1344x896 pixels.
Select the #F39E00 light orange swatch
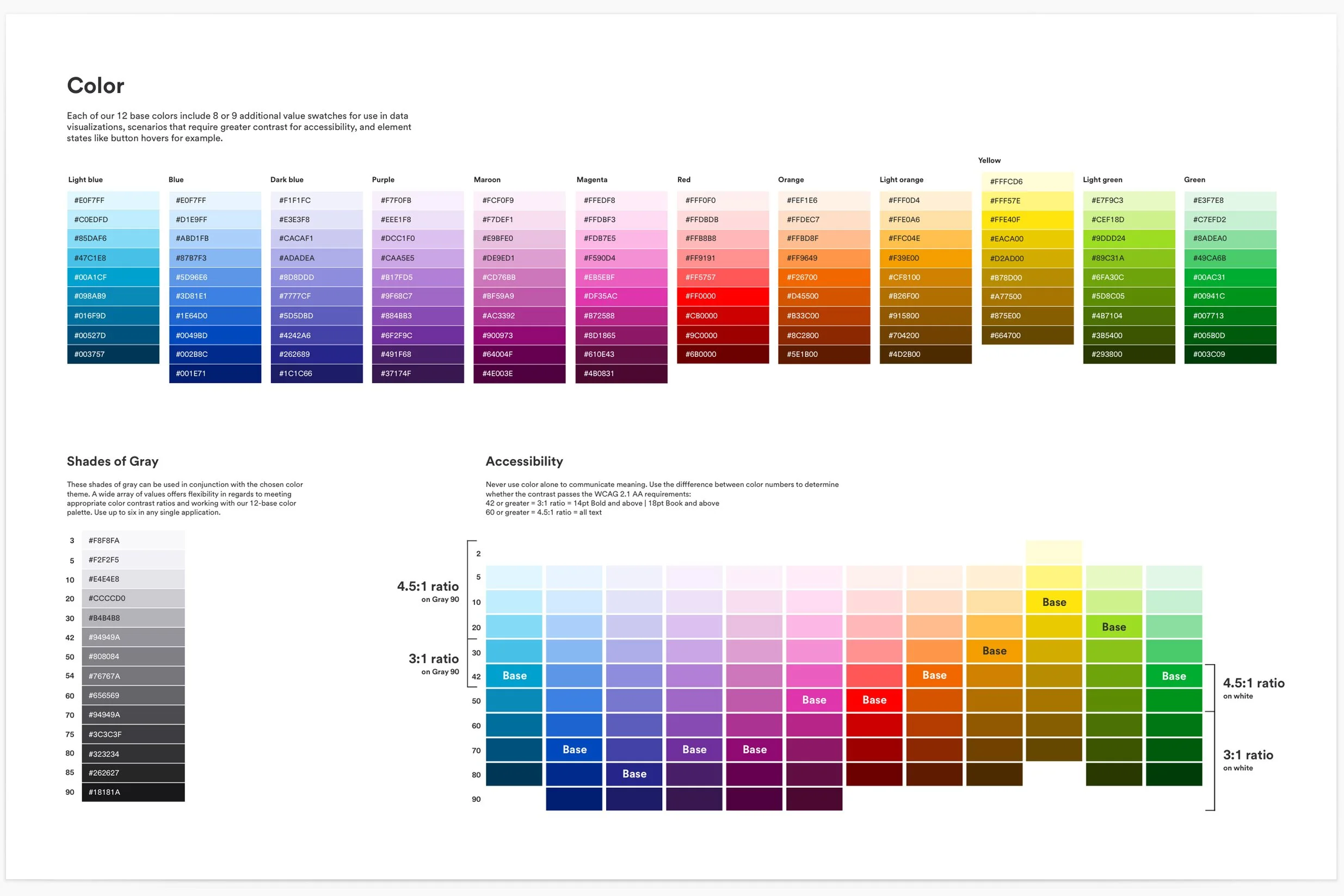(926, 258)
